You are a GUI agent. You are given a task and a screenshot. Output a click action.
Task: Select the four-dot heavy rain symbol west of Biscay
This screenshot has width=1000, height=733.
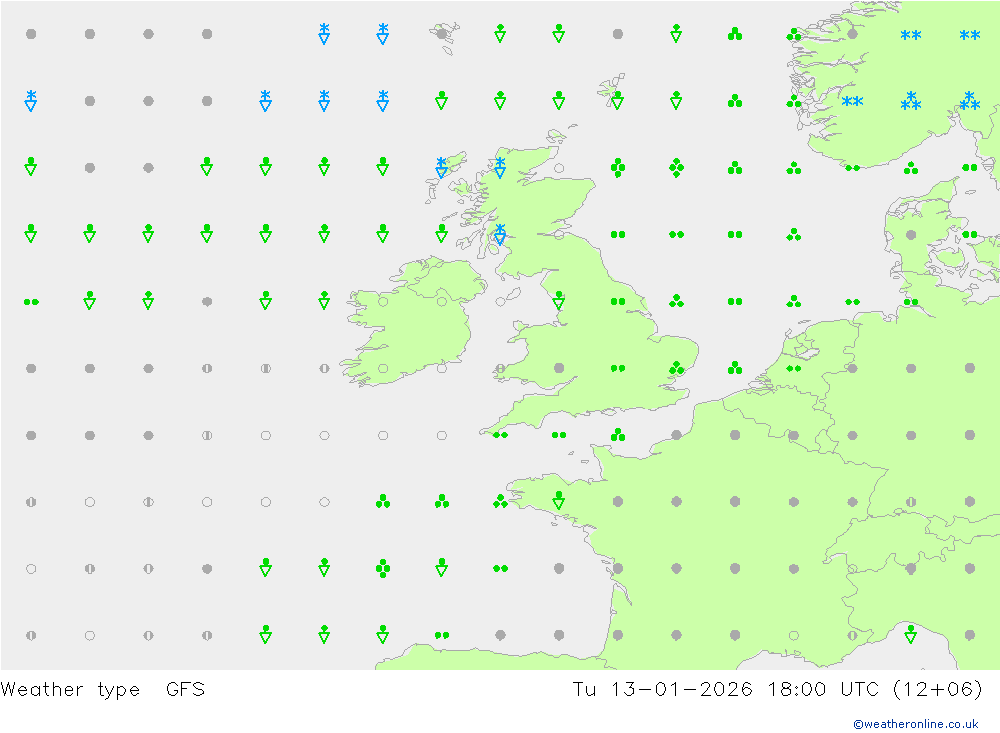(x=383, y=568)
